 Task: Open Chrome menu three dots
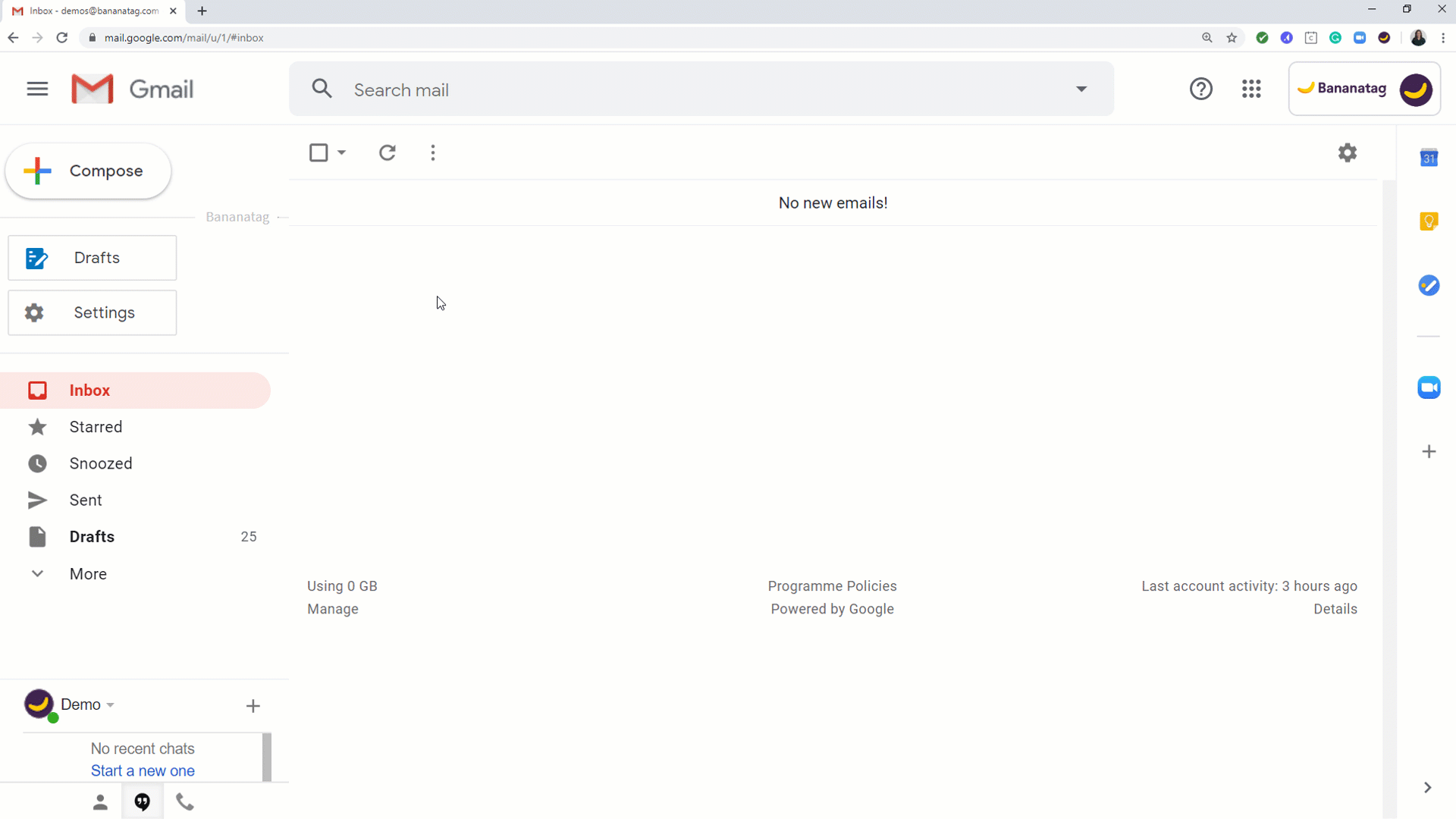pos(1443,37)
